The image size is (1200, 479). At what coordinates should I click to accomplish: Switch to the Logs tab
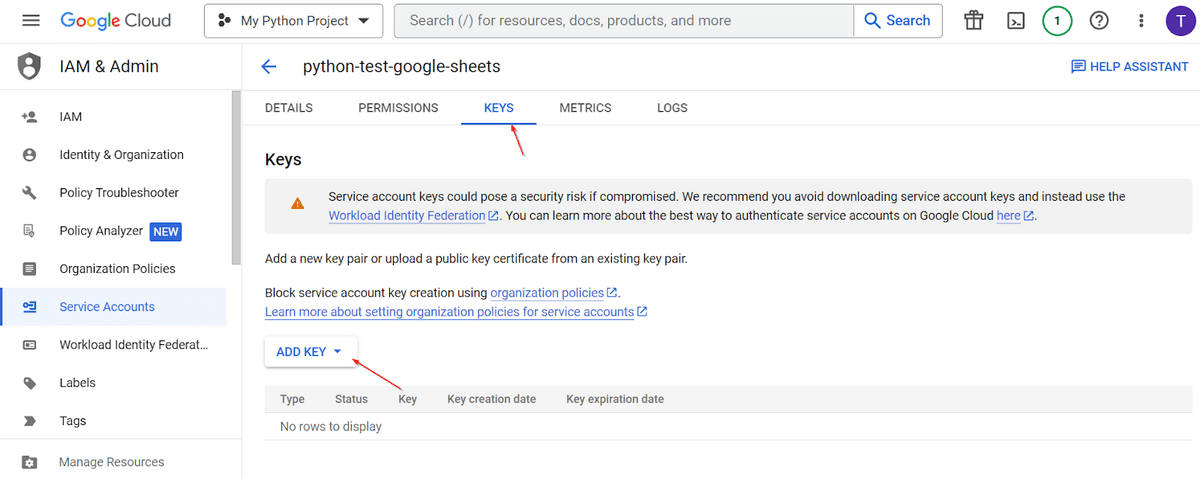(672, 108)
